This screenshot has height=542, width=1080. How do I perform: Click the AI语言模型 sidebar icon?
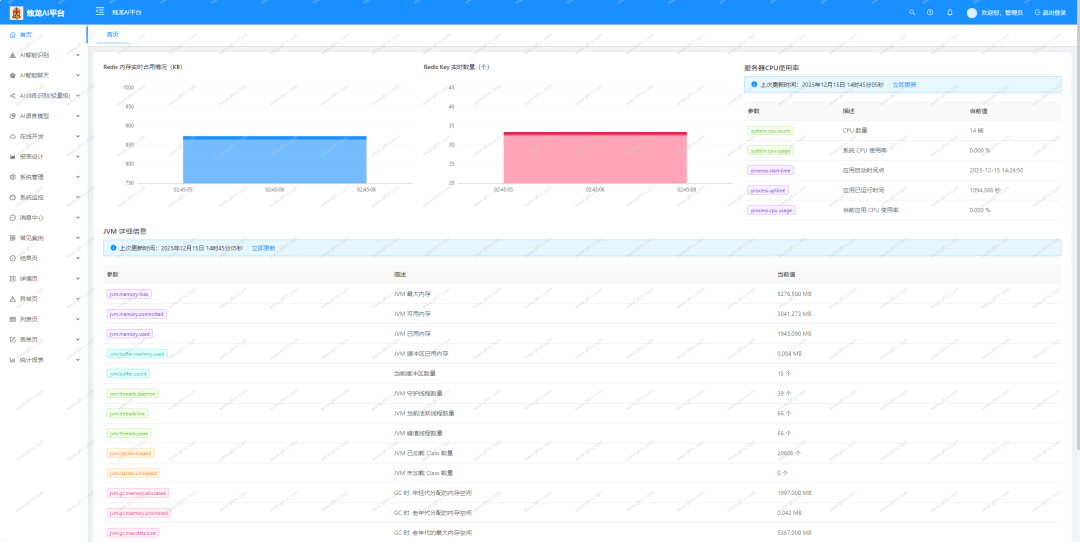click(x=12, y=116)
